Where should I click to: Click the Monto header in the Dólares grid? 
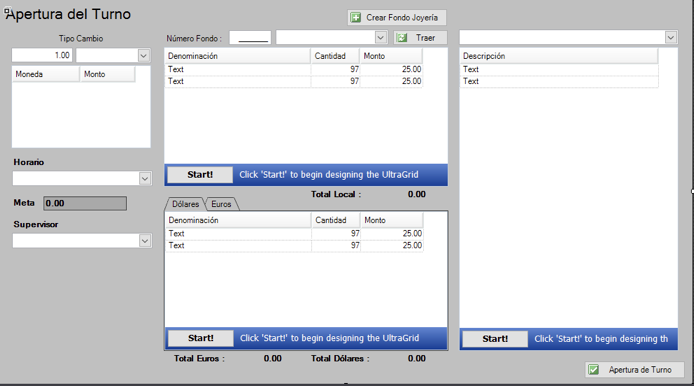click(x=392, y=220)
